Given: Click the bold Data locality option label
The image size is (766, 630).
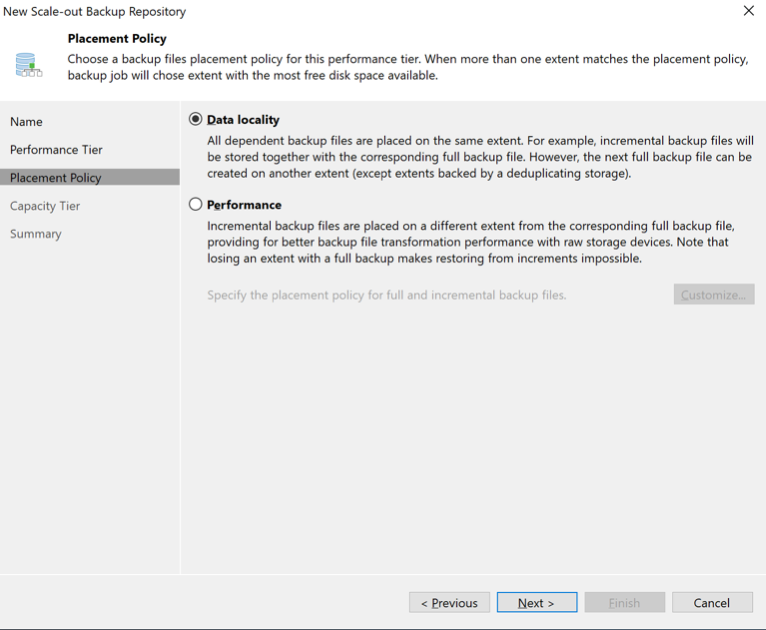Looking at the screenshot, I should 243,120.
